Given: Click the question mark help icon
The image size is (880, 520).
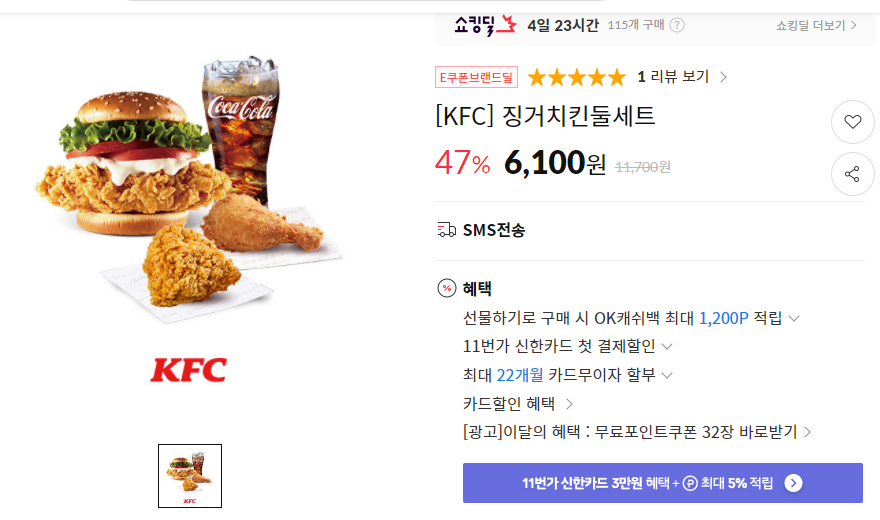Looking at the screenshot, I should [x=677, y=25].
